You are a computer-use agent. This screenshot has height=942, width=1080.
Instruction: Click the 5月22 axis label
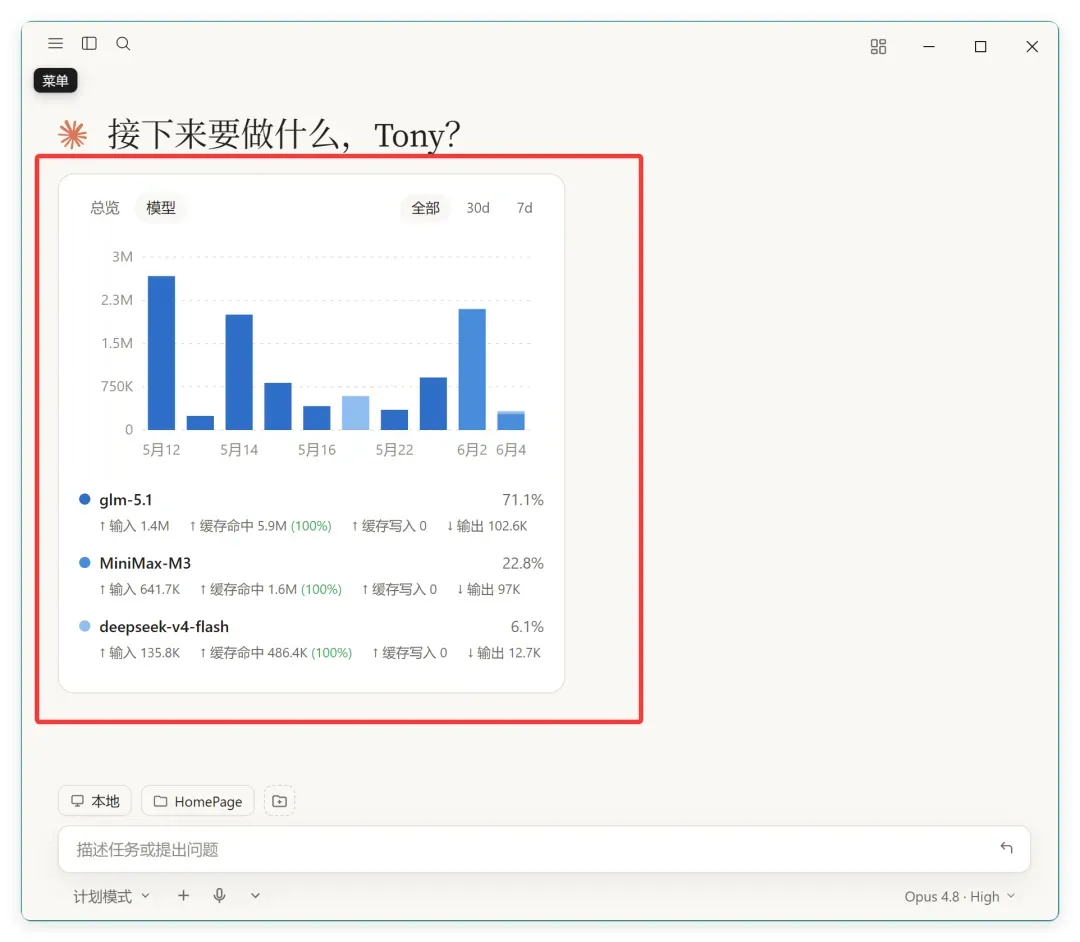click(395, 450)
